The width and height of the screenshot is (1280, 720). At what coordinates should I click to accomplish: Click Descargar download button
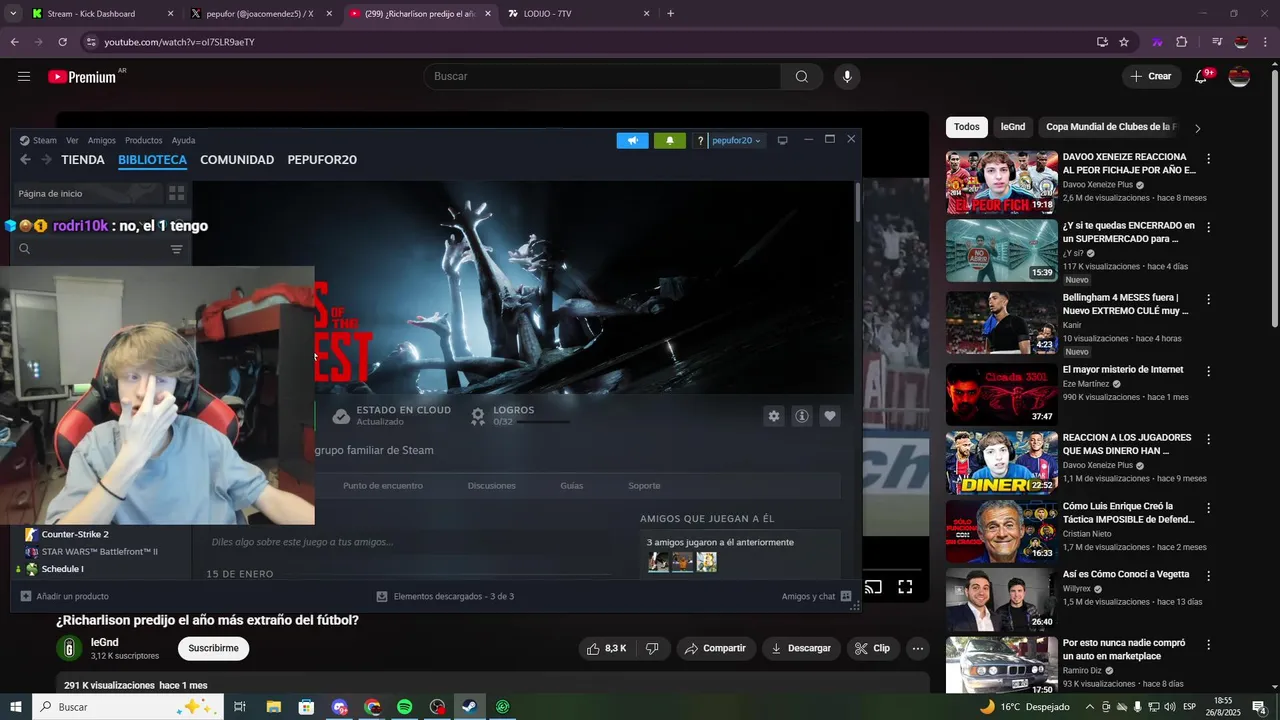tap(800, 648)
